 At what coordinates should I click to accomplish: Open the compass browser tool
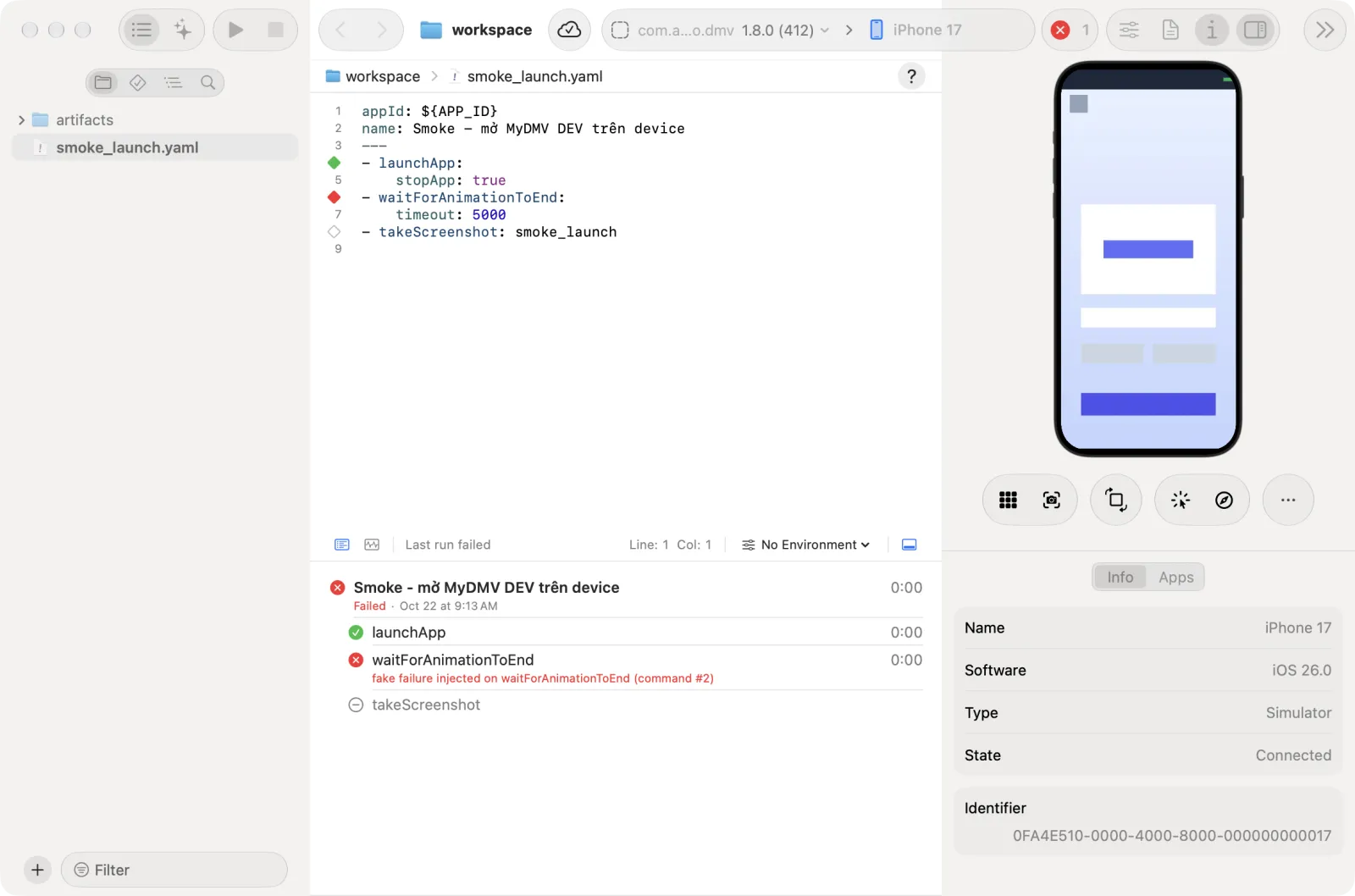click(x=1224, y=500)
